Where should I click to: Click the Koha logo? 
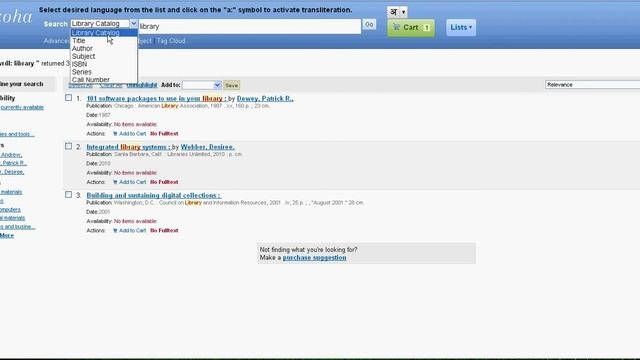[x=16, y=16]
